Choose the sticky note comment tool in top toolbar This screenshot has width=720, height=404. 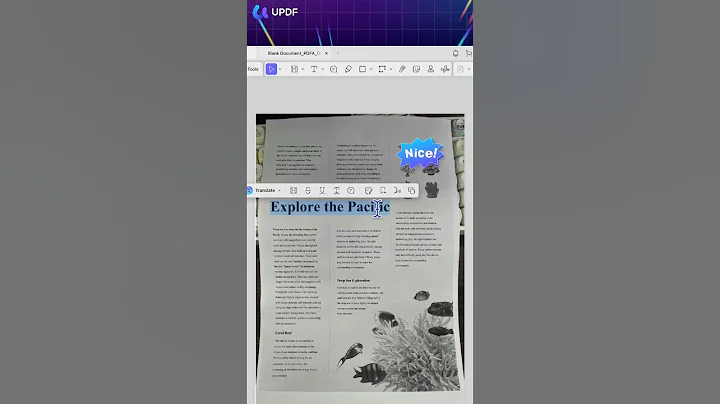point(334,69)
